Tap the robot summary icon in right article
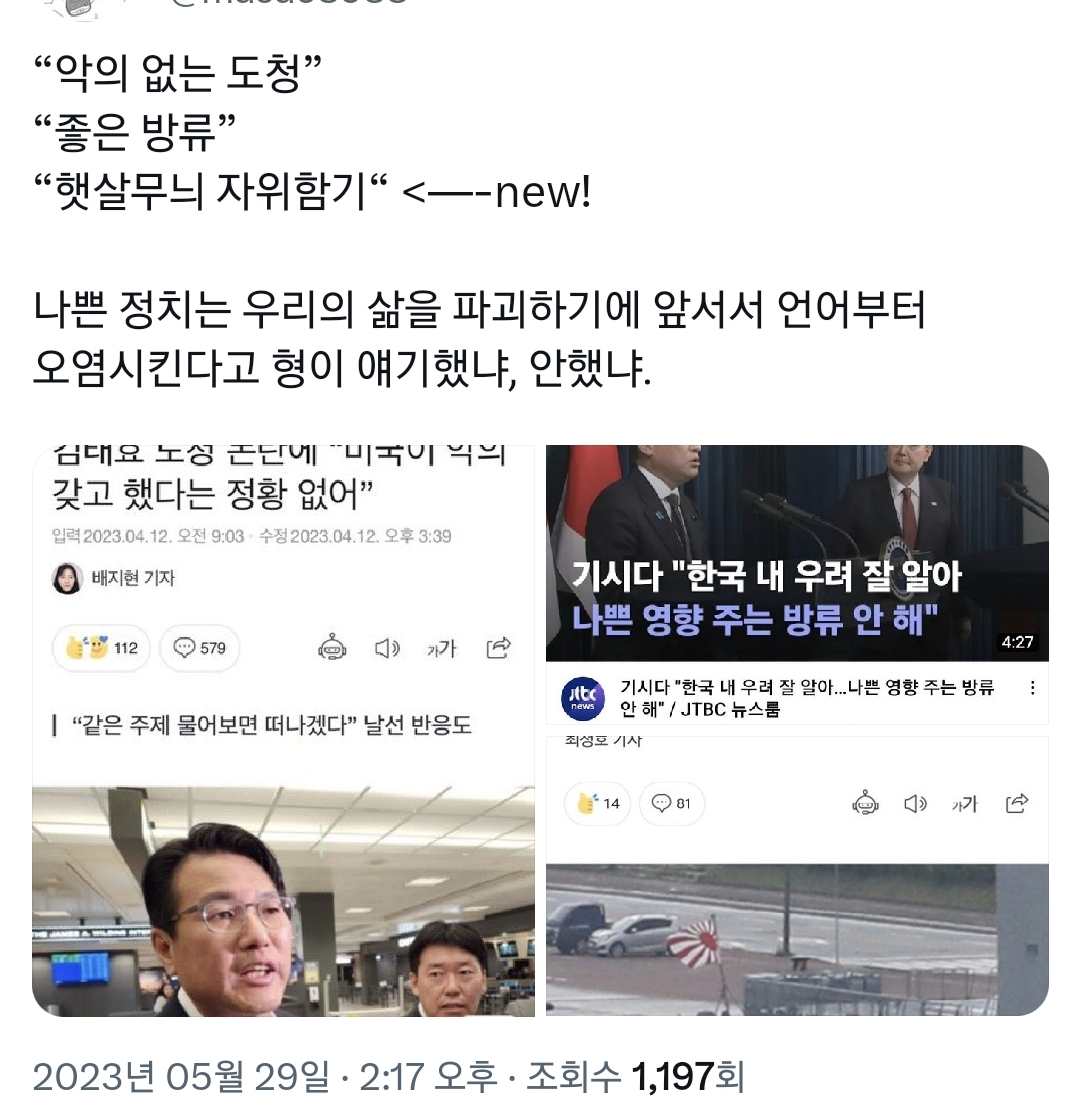This screenshot has width=1080, height=1116. click(x=865, y=804)
